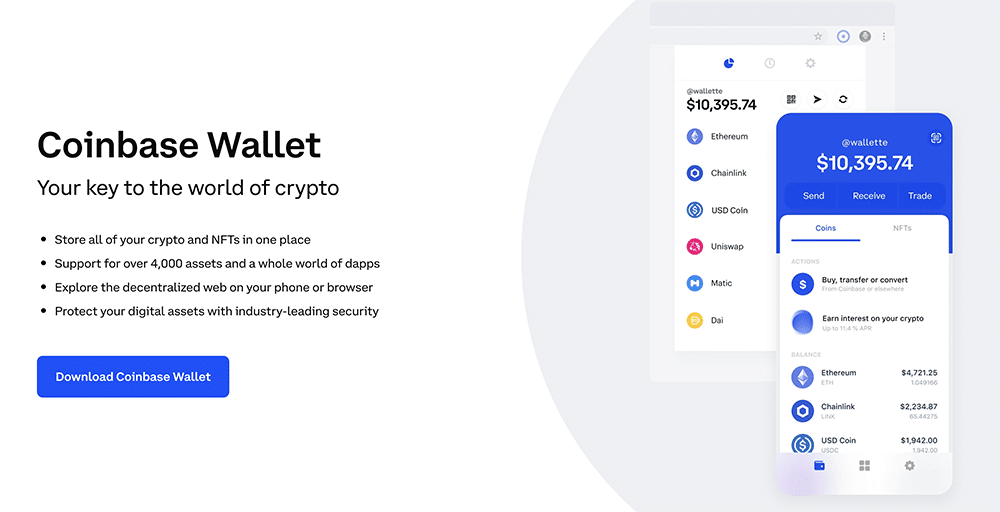Open Buy, transfer or convert action
This screenshot has height=512, width=1000.
pos(864,284)
